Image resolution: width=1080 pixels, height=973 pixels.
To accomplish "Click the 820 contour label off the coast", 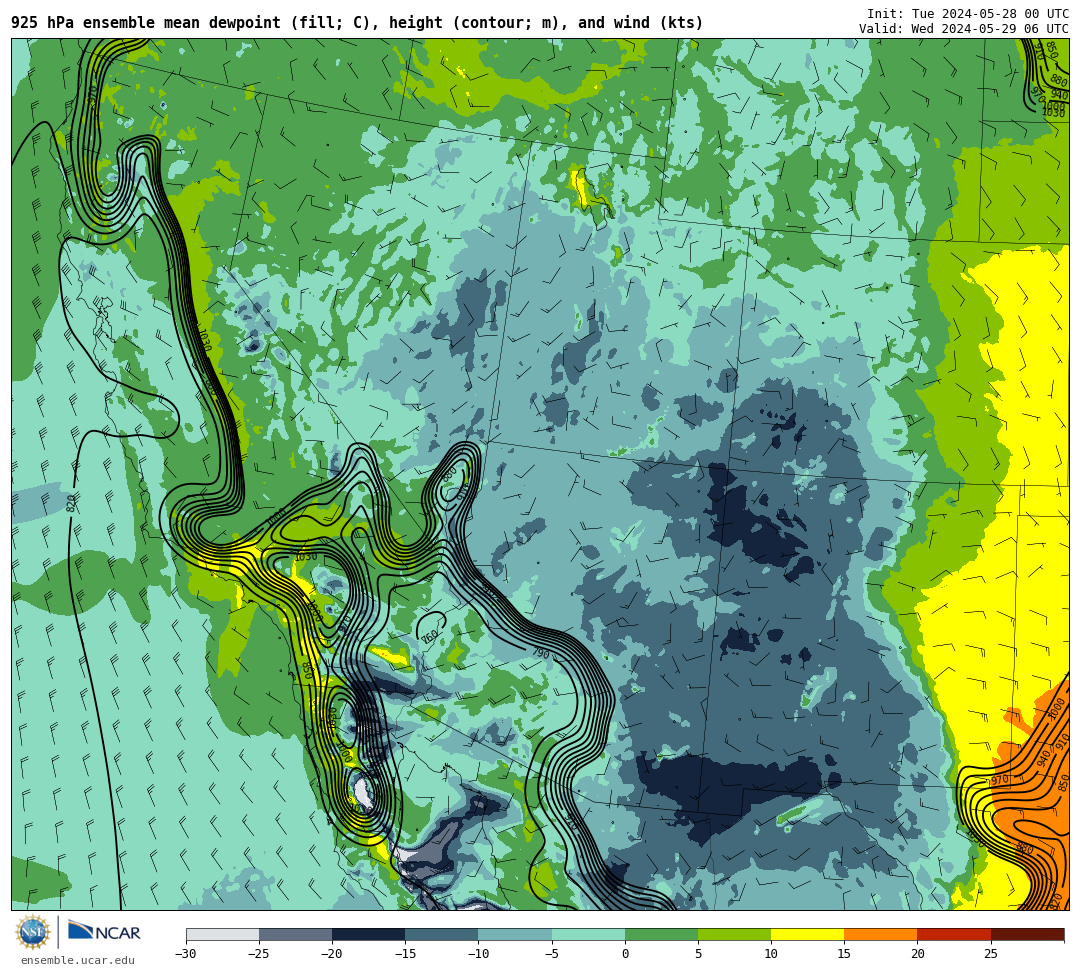I will coord(71,503).
